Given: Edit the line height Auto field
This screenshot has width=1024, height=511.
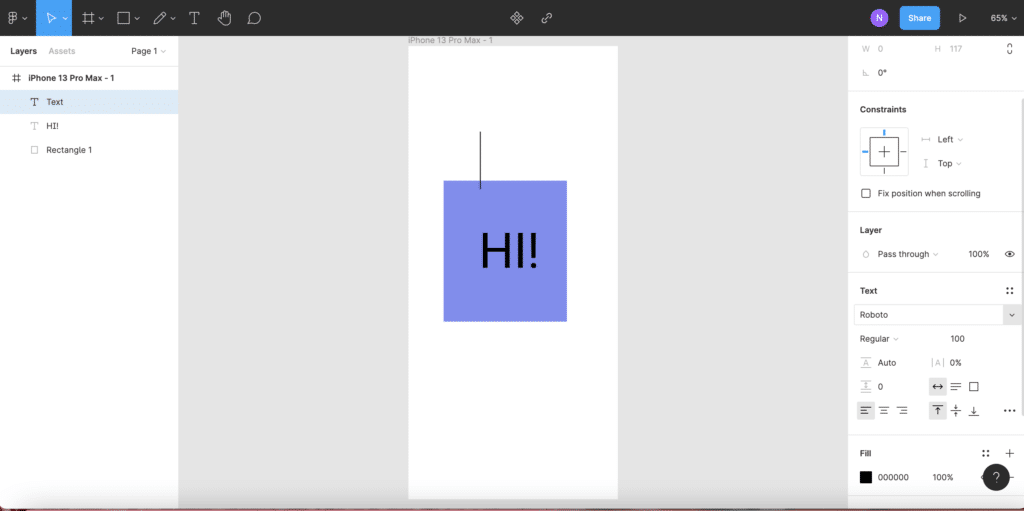Looking at the screenshot, I should pyautogui.click(x=887, y=363).
